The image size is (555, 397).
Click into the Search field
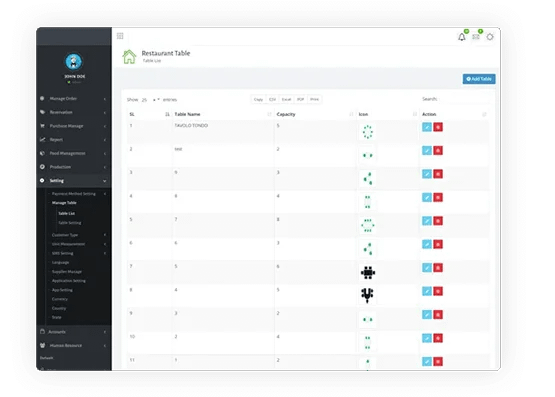(464, 99)
